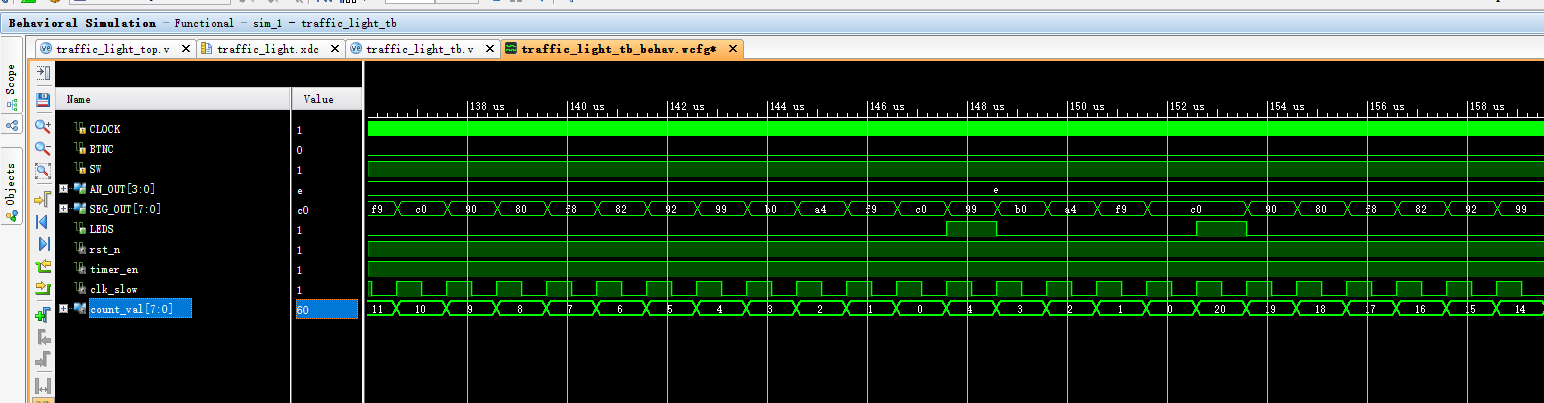The image size is (1544, 403).
Task: Switch to the traffic_light_tb.v tab
Action: [x=420, y=49]
